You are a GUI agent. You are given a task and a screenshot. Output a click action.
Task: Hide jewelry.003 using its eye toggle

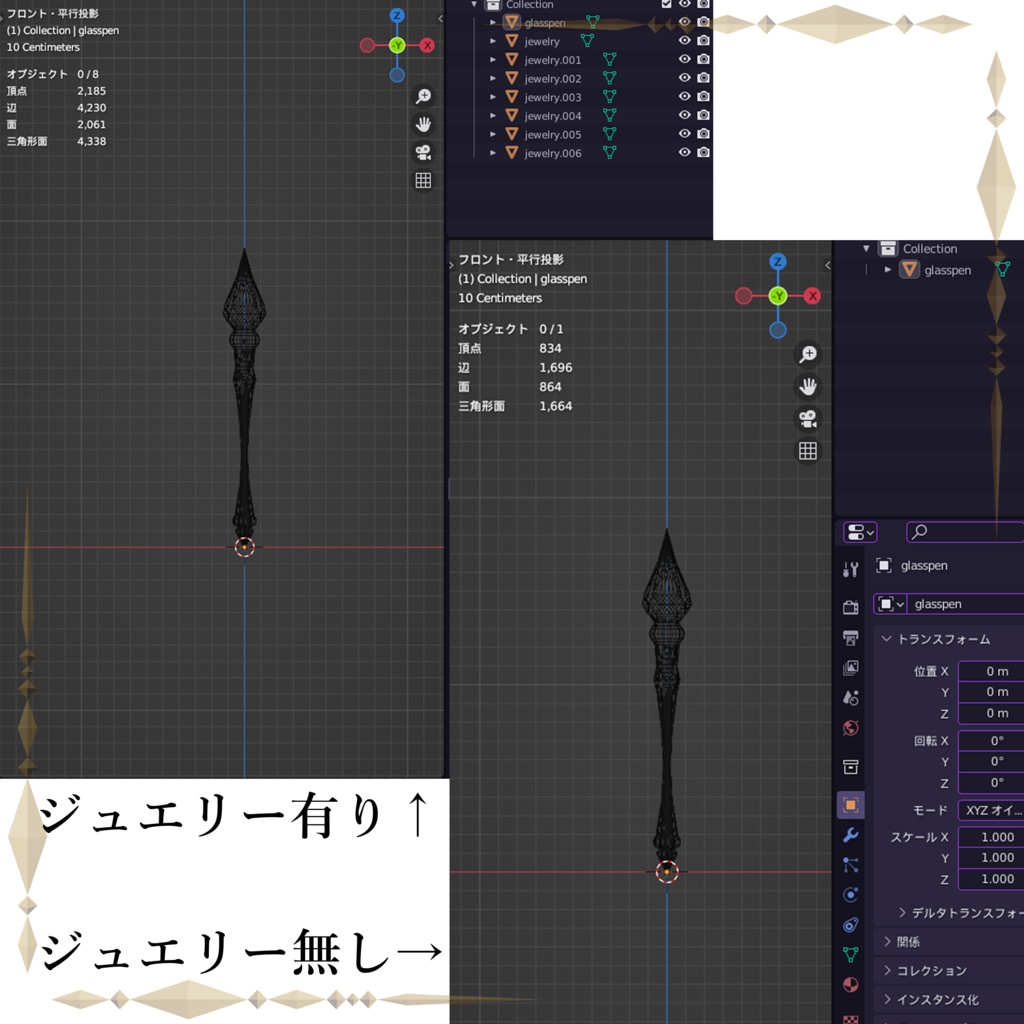click(684, 97)
